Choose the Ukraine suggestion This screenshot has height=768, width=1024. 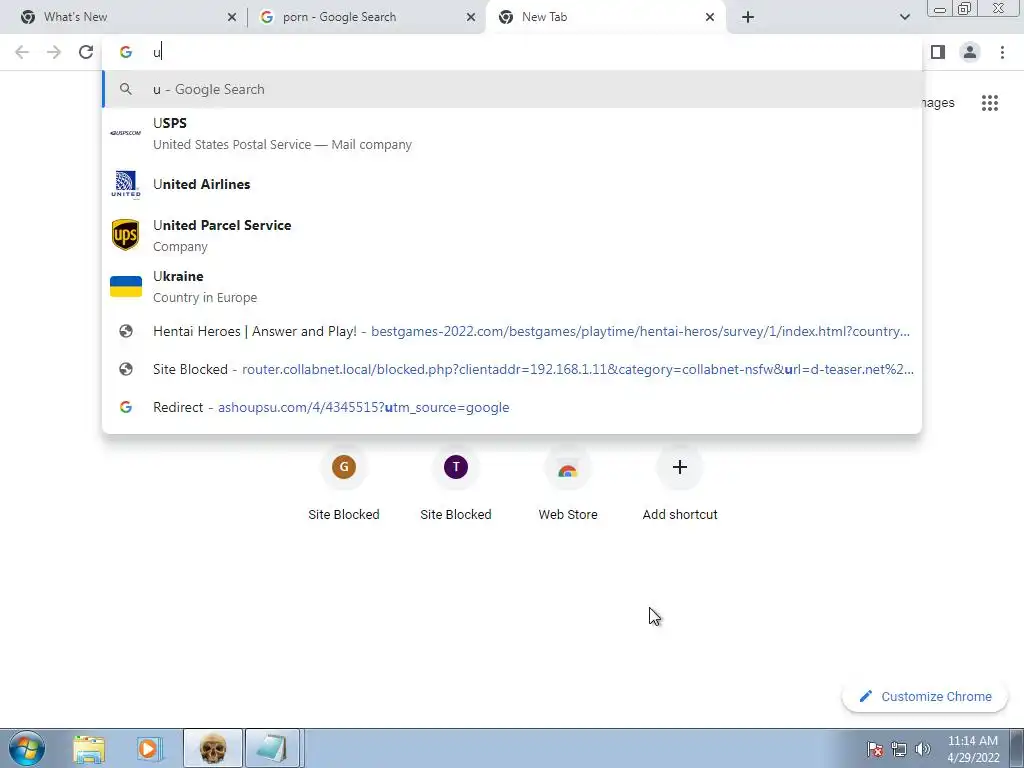[512, 286]
